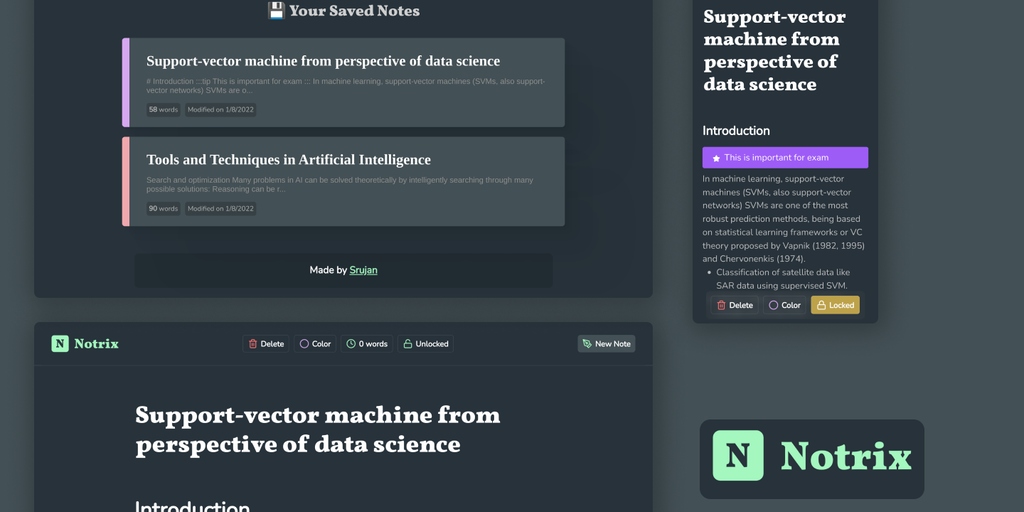The height and width of the screenshot is (512, 1024).
Task: Click the trash Delete icon in the preview card
Action: tap(721, 305)
